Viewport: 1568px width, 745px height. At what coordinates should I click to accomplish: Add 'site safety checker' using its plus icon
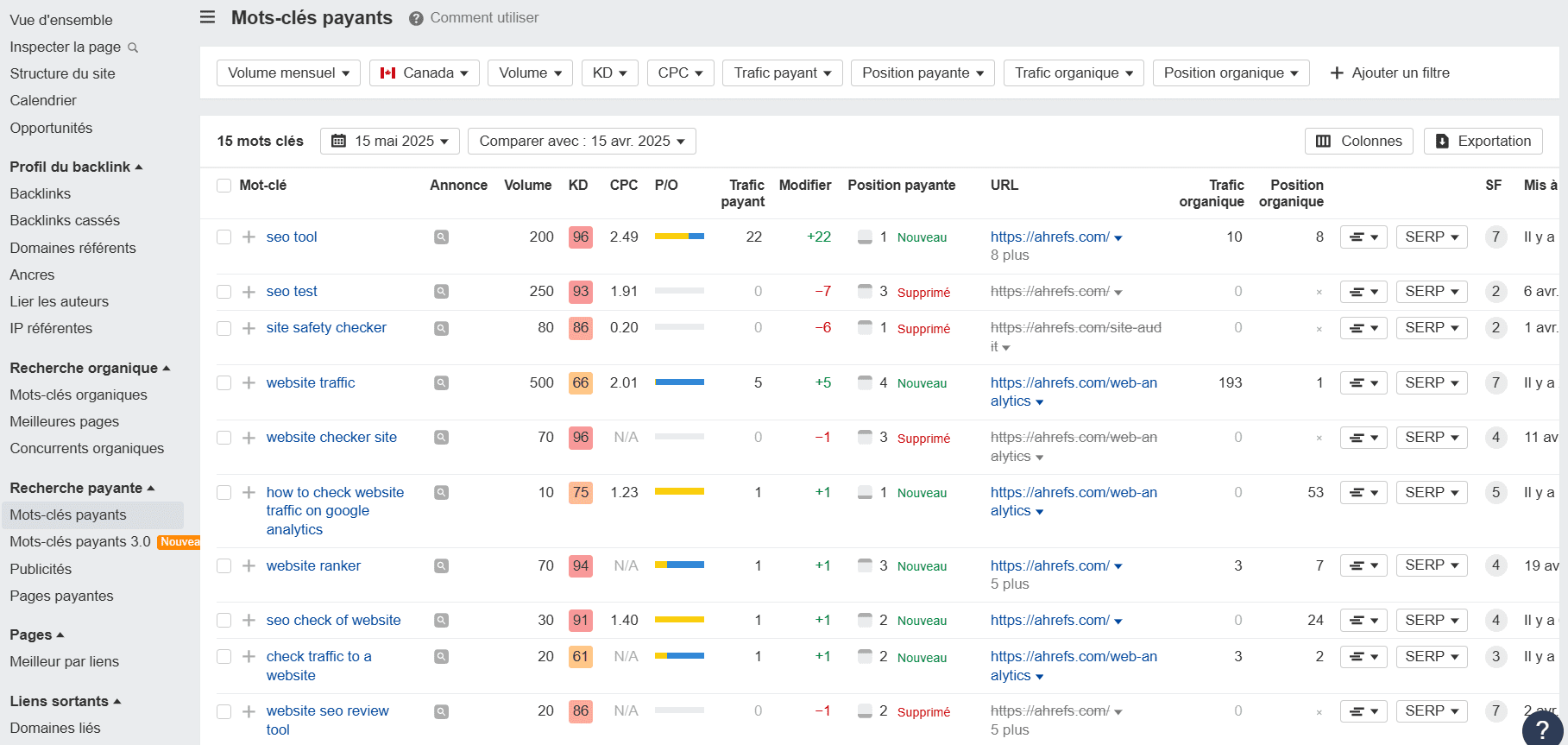click(249, 328)
